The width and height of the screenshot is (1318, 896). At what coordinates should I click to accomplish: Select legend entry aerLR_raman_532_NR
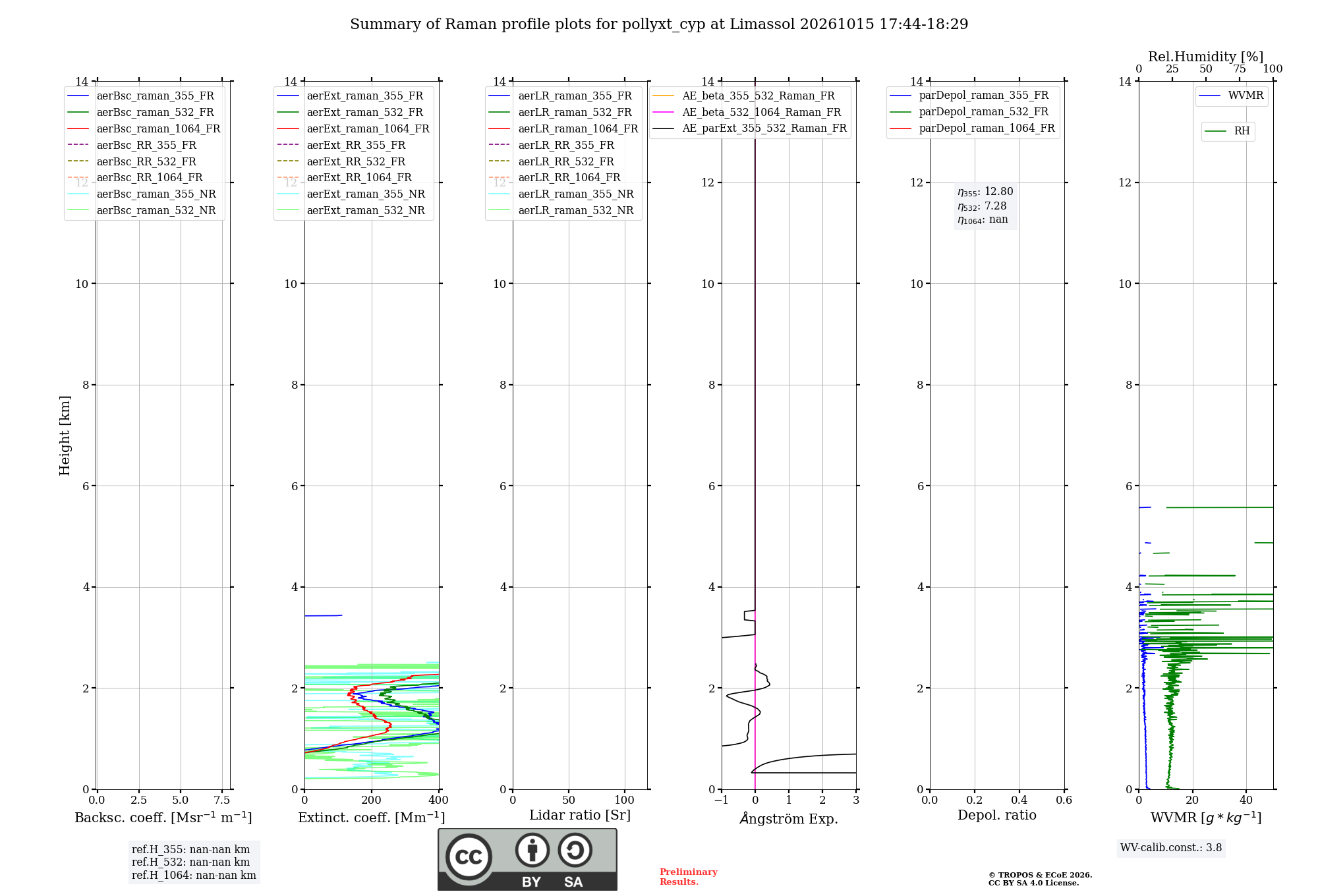pyautogui.click(x=561, y=211)
